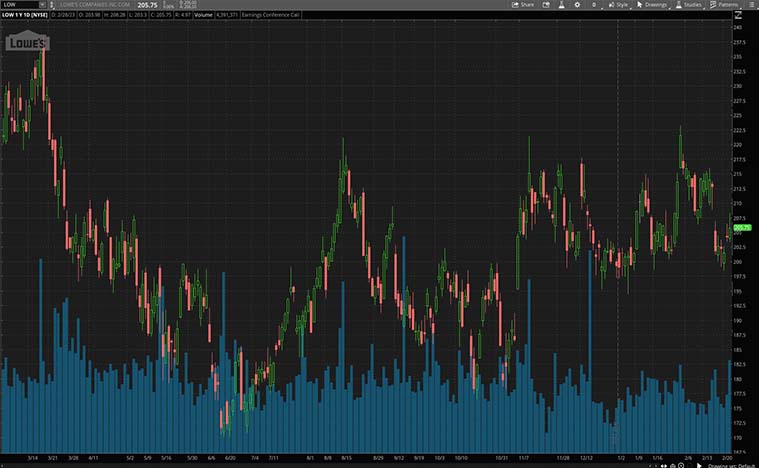This screenshot has height=468, width=759.
Task: Expand the LOW symbol selector dropdown
Action: (x=50, y=5)
